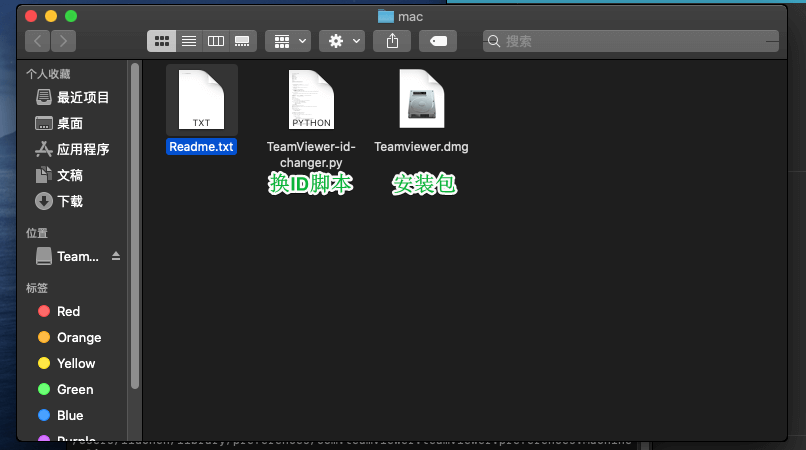Open the group-by arrangement dropdown

pos(288,41)
